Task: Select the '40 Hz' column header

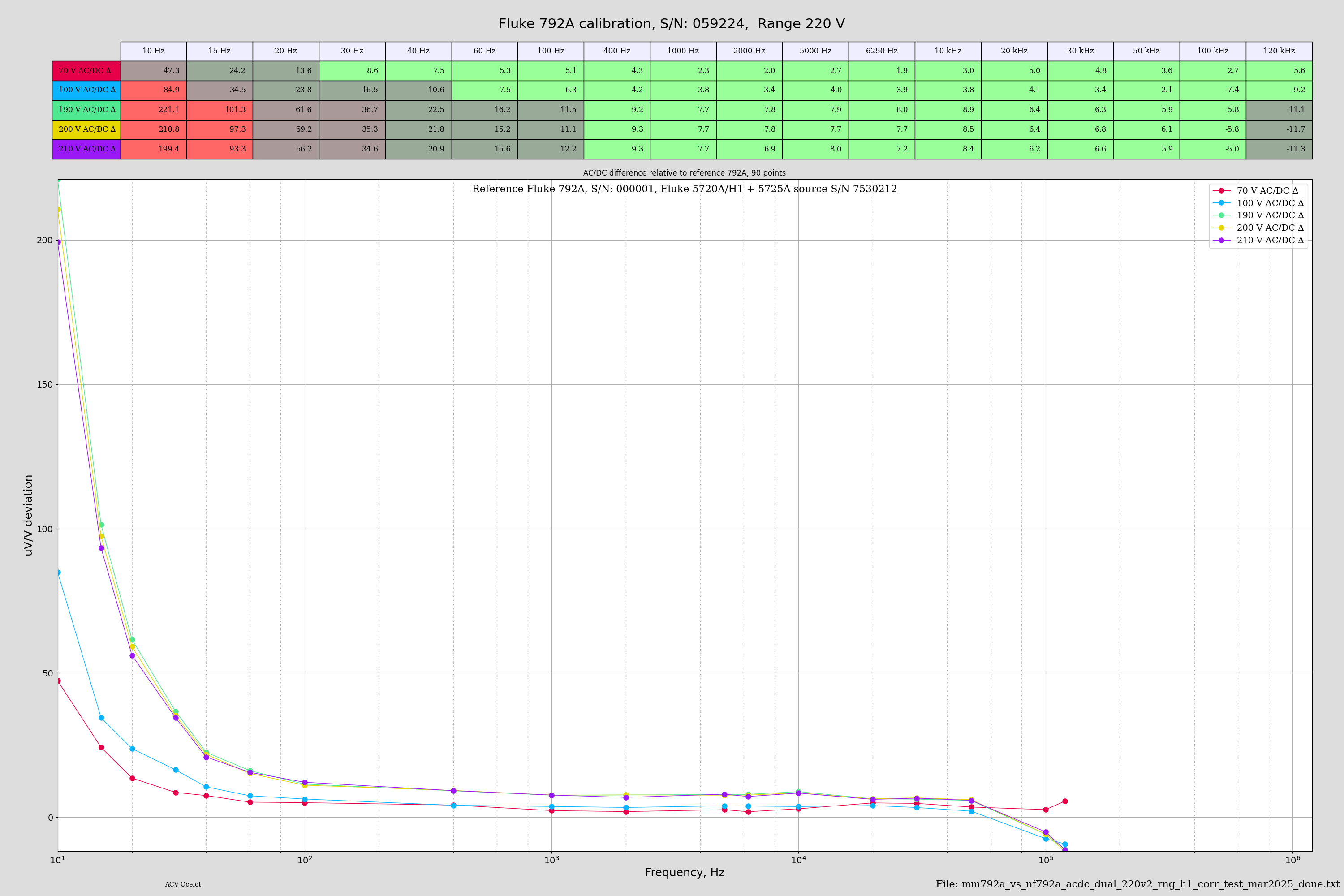Action: click(418, 51)
